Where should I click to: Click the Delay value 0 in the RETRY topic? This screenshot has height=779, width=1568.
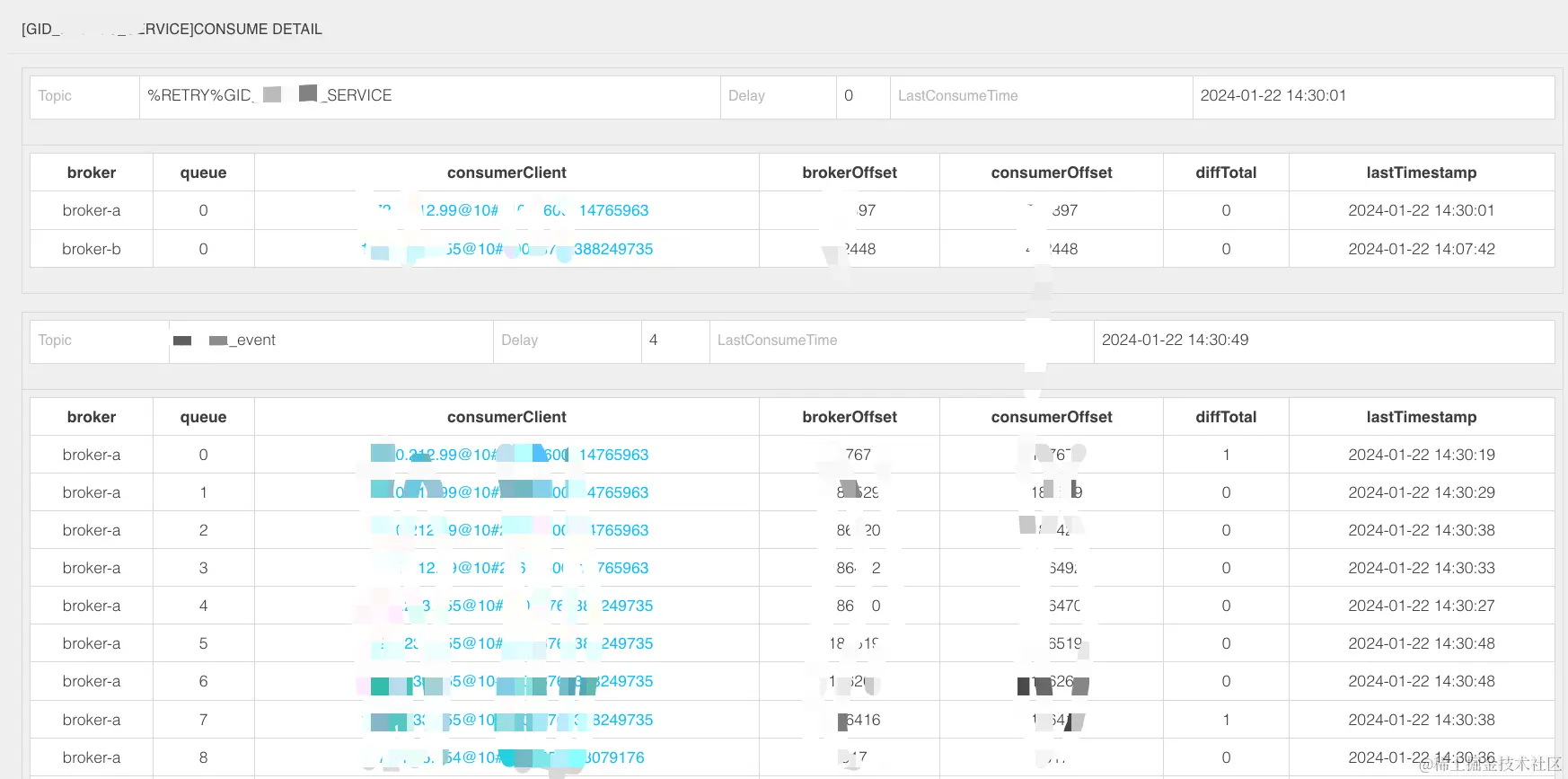click(849, 95)
